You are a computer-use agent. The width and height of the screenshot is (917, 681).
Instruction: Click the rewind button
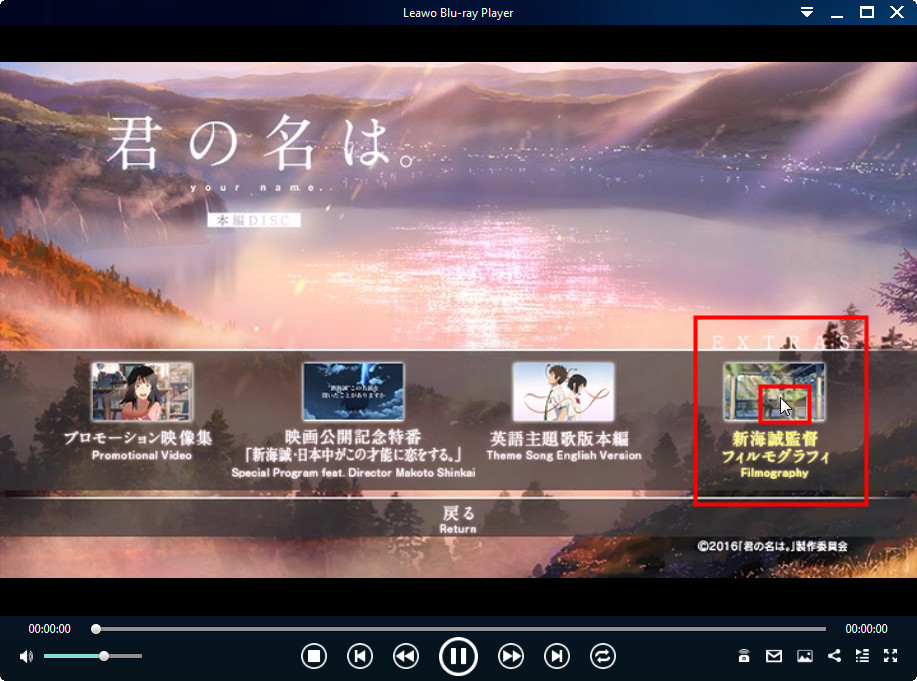pyautogui.click(x=406, y=656)
